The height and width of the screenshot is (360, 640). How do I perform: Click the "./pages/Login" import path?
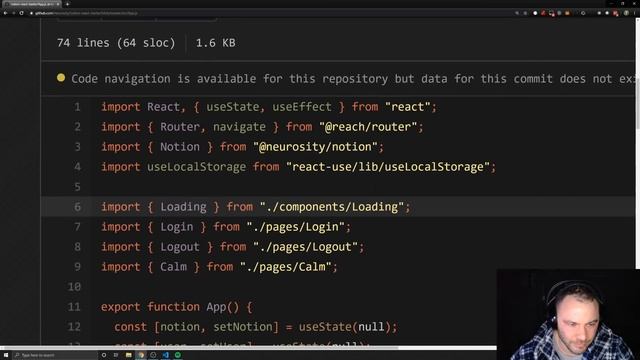(296, 227)
